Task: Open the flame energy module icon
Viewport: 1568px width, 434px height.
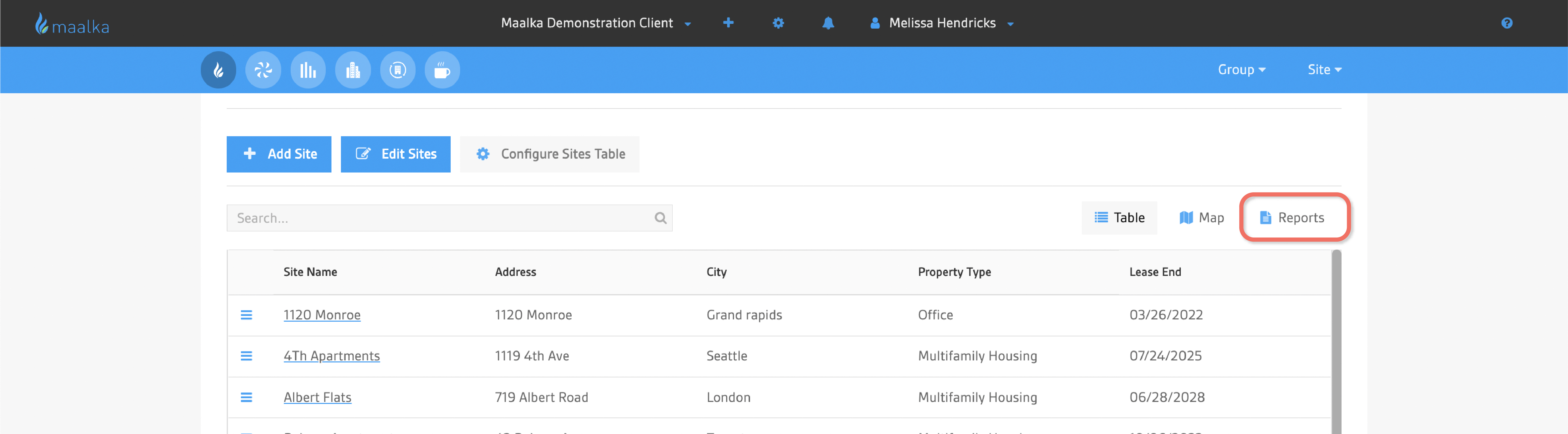Action: (x=218, y=70)
